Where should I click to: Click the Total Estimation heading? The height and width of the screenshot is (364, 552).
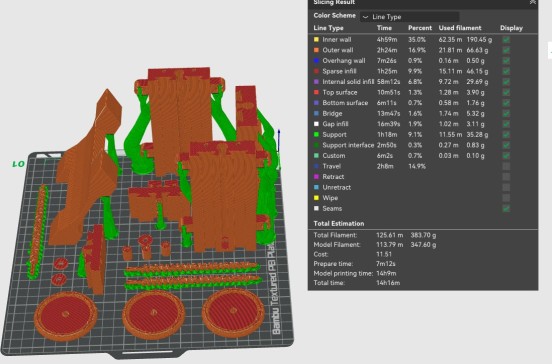[x=339, y=224]
